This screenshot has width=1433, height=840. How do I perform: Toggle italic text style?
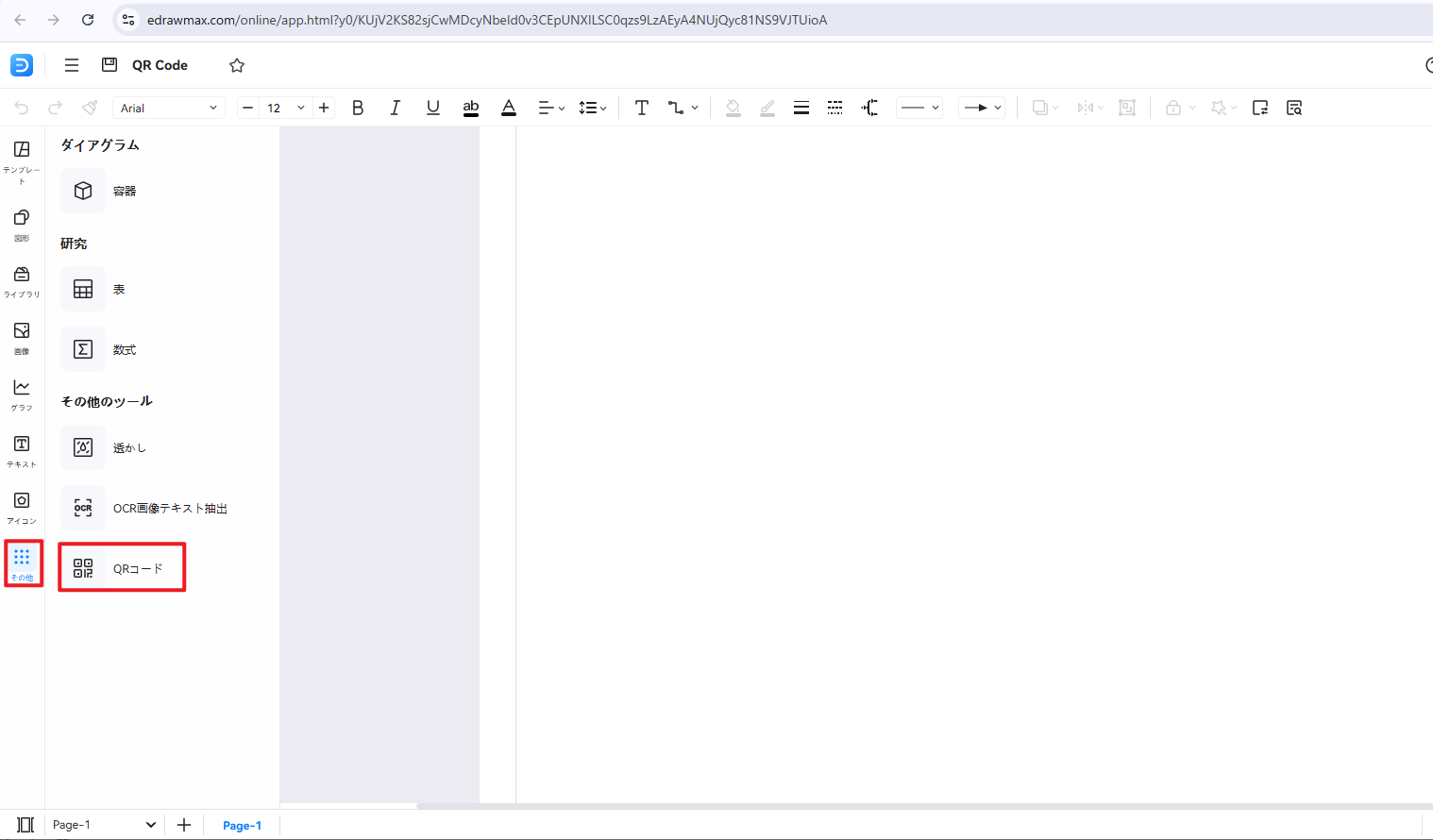tap(395, 108)
